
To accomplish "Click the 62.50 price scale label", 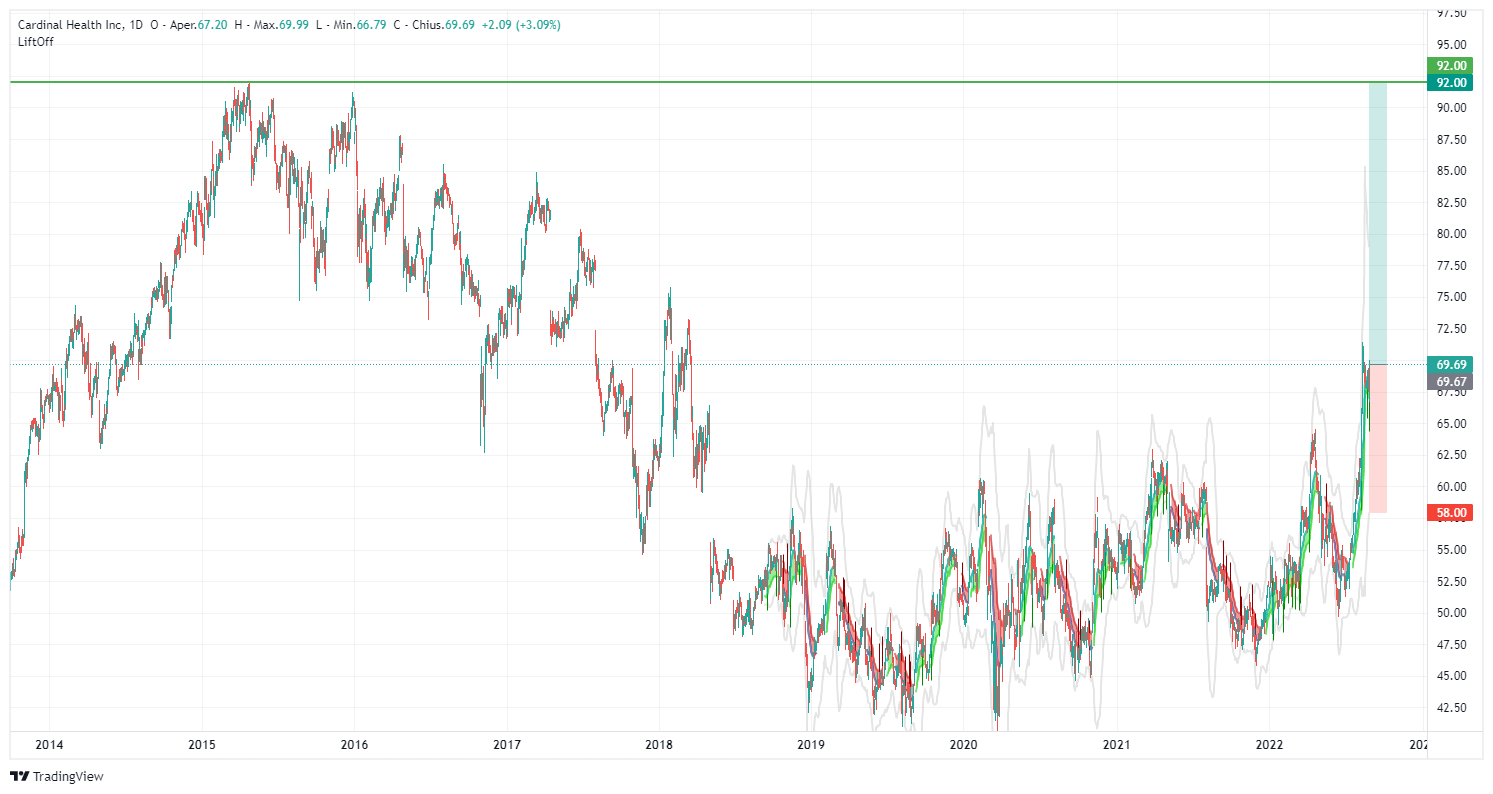I will tap(1451, 455).
